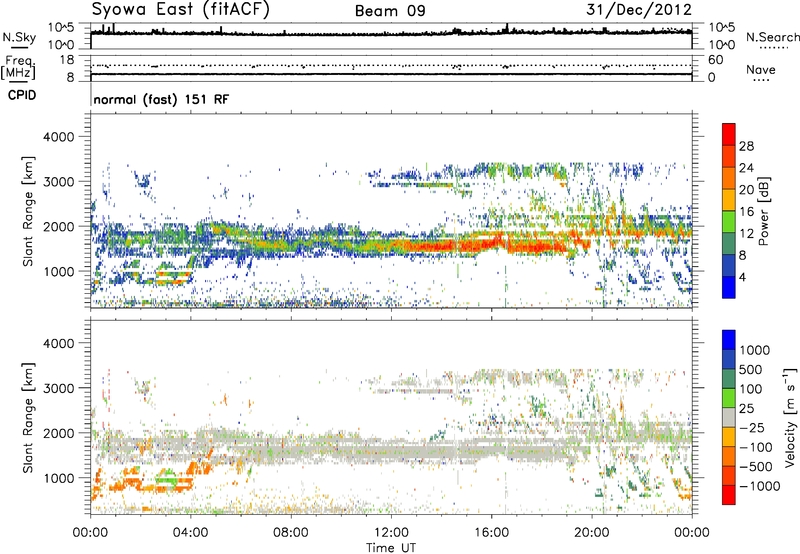
Task: Click the '500' velocity colorbar label
Action: pos(751,369)
